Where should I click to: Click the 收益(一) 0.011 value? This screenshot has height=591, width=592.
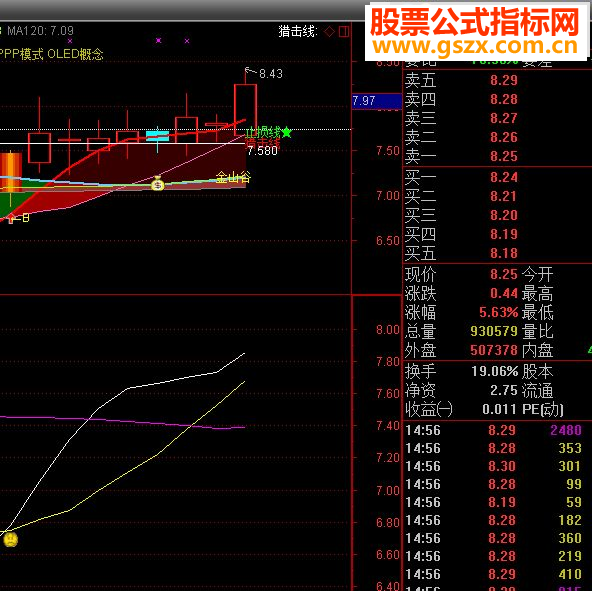click(500, 409)
